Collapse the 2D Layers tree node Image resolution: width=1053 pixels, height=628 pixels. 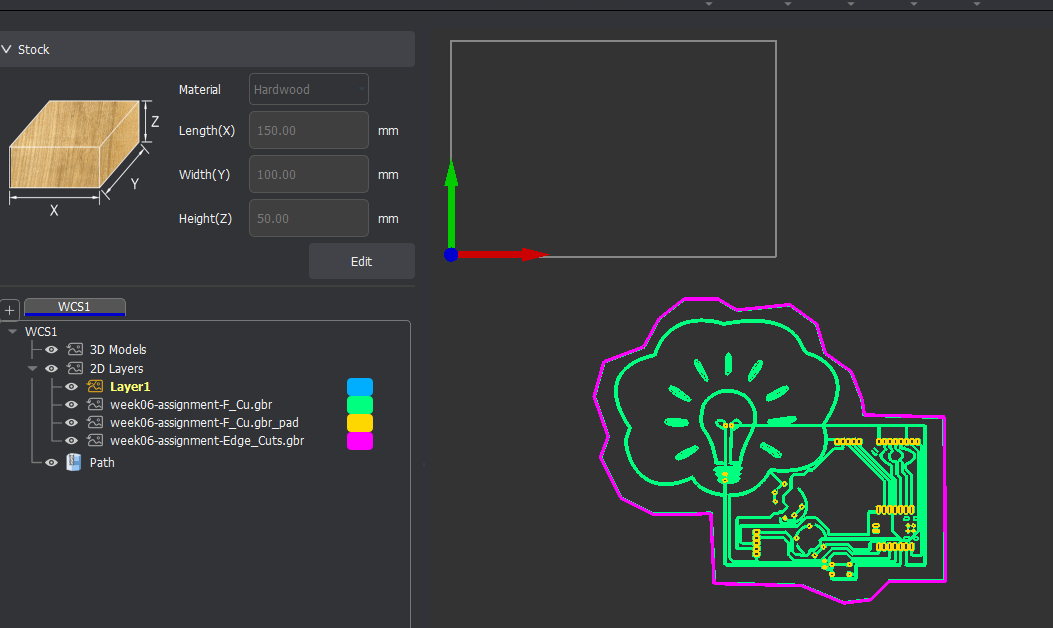click(x=32, y=368)
